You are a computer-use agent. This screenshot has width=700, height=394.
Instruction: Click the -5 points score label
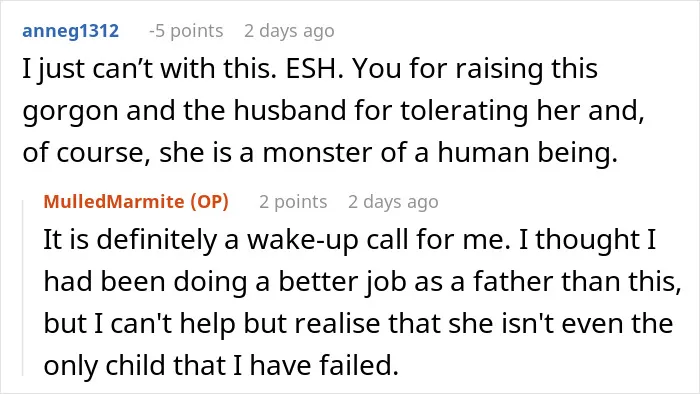coord(186,31)
